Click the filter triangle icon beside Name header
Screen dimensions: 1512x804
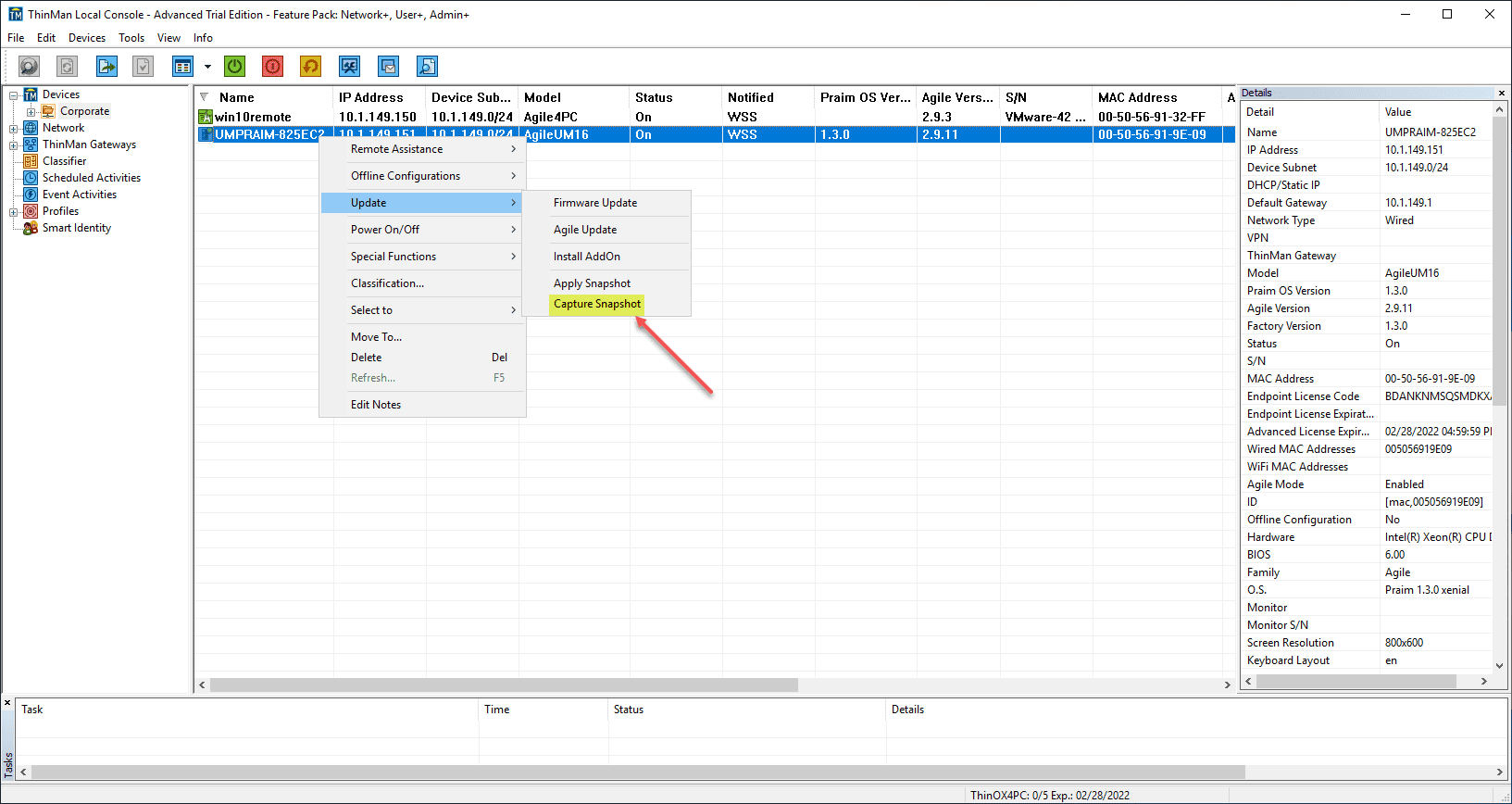pyautogui.click(x=204, y=97)
